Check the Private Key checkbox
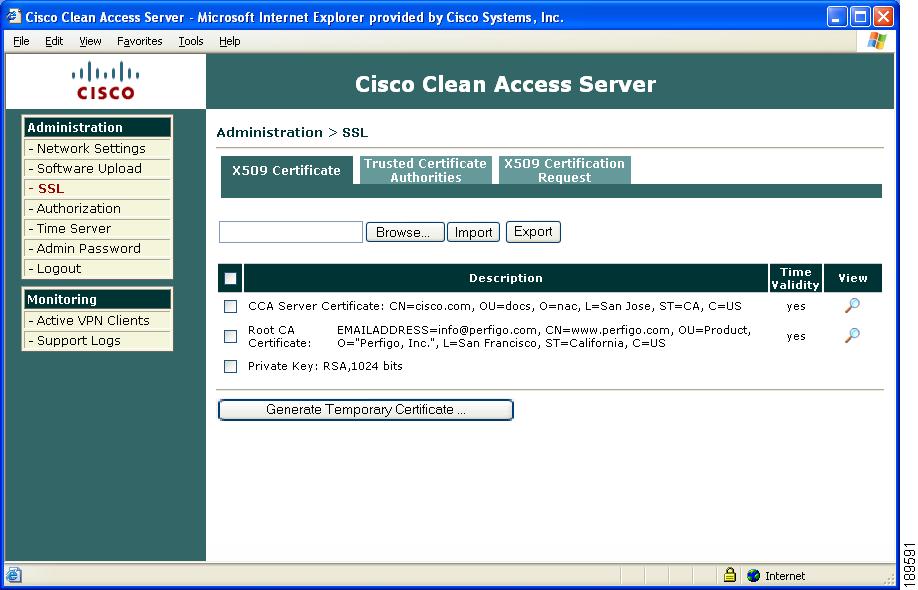918x590 pixels. (x=231, y=366)
